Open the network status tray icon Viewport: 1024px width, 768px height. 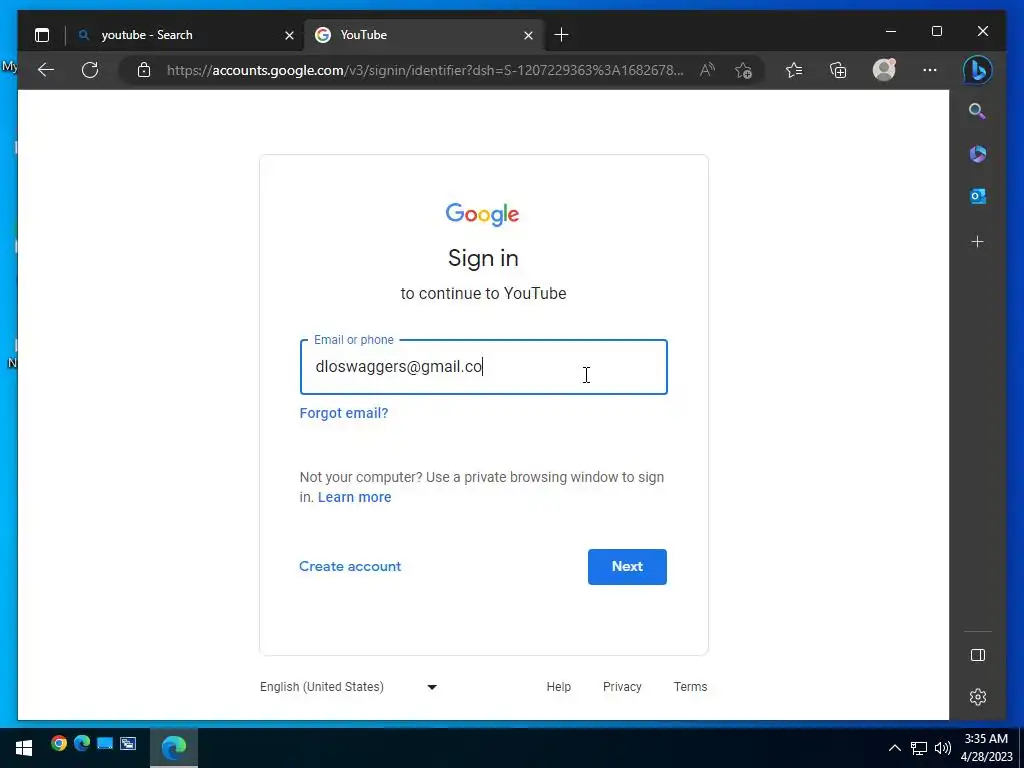(919, 748)
